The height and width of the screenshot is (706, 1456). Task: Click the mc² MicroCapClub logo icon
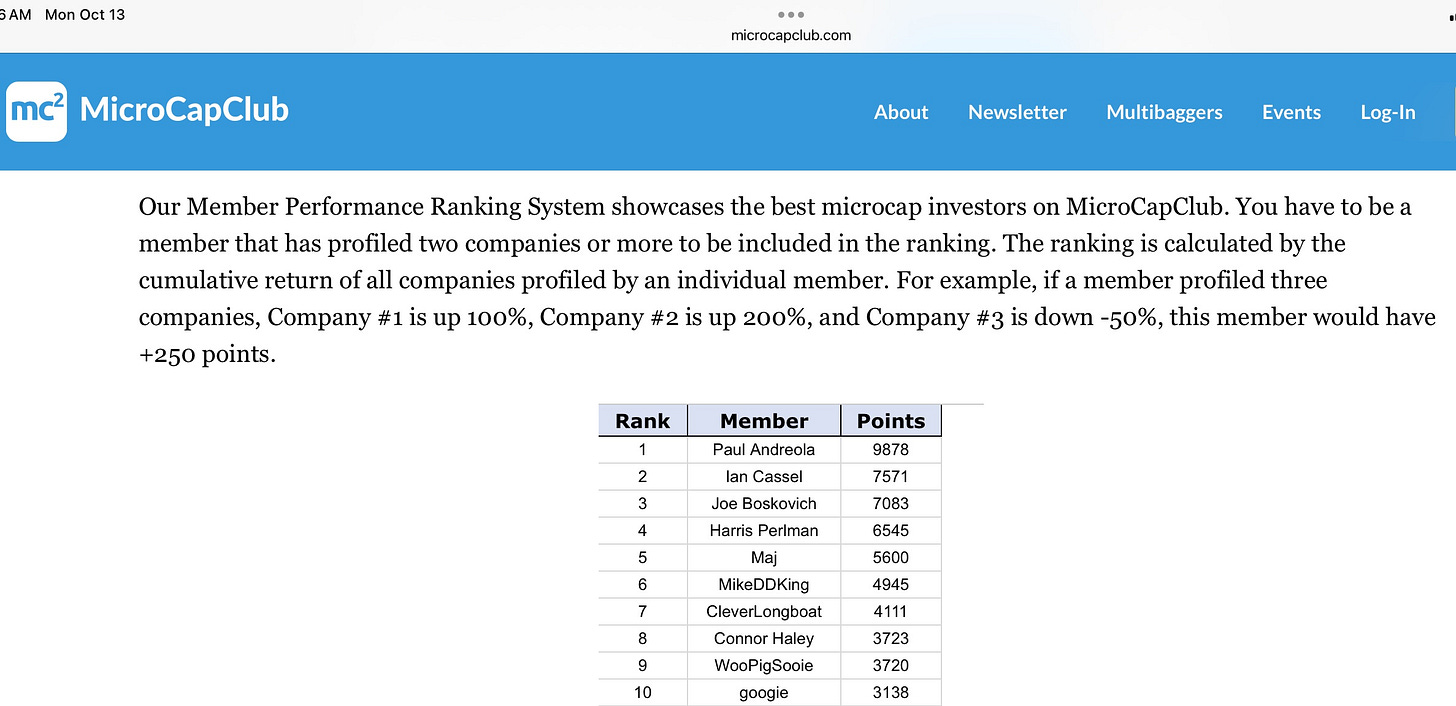[36, 111]
